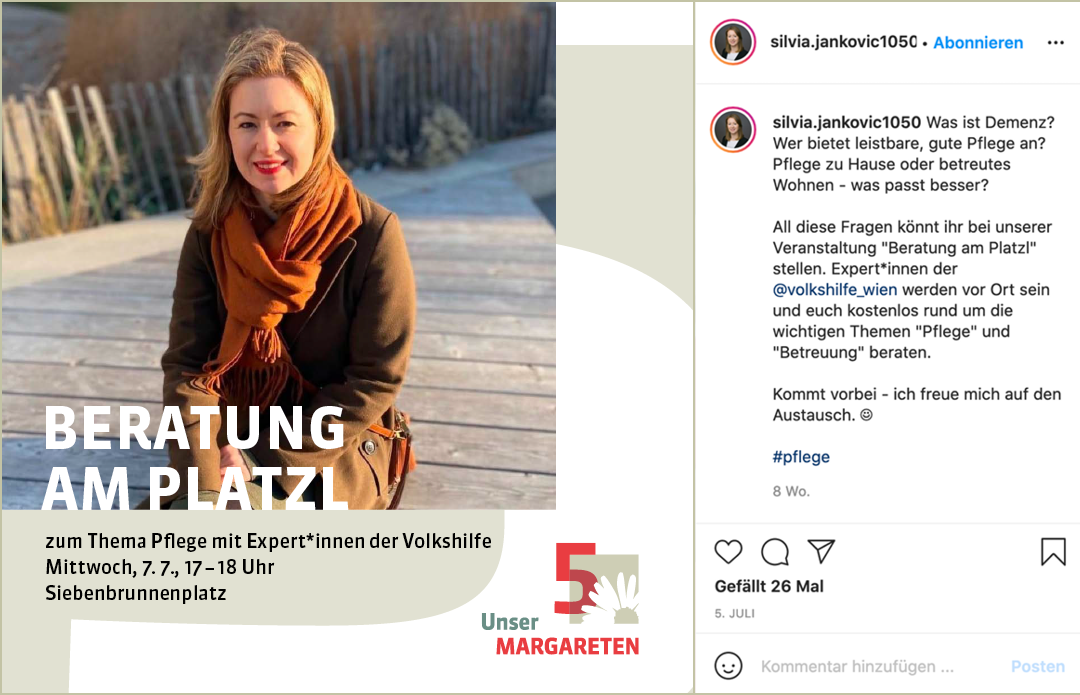
Task: Save post with bookmark icon
Action: (1053, 552)
